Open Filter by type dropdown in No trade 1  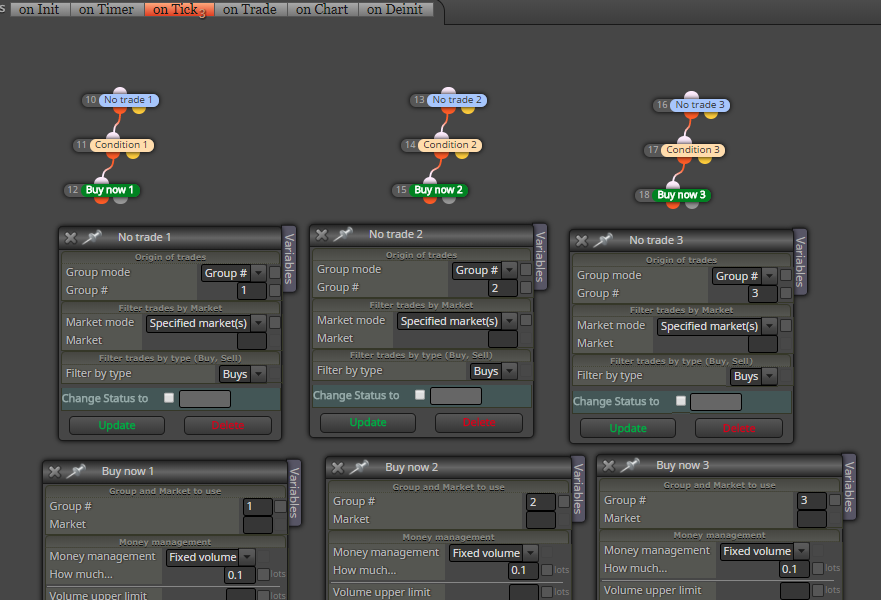tap(242, 374)
